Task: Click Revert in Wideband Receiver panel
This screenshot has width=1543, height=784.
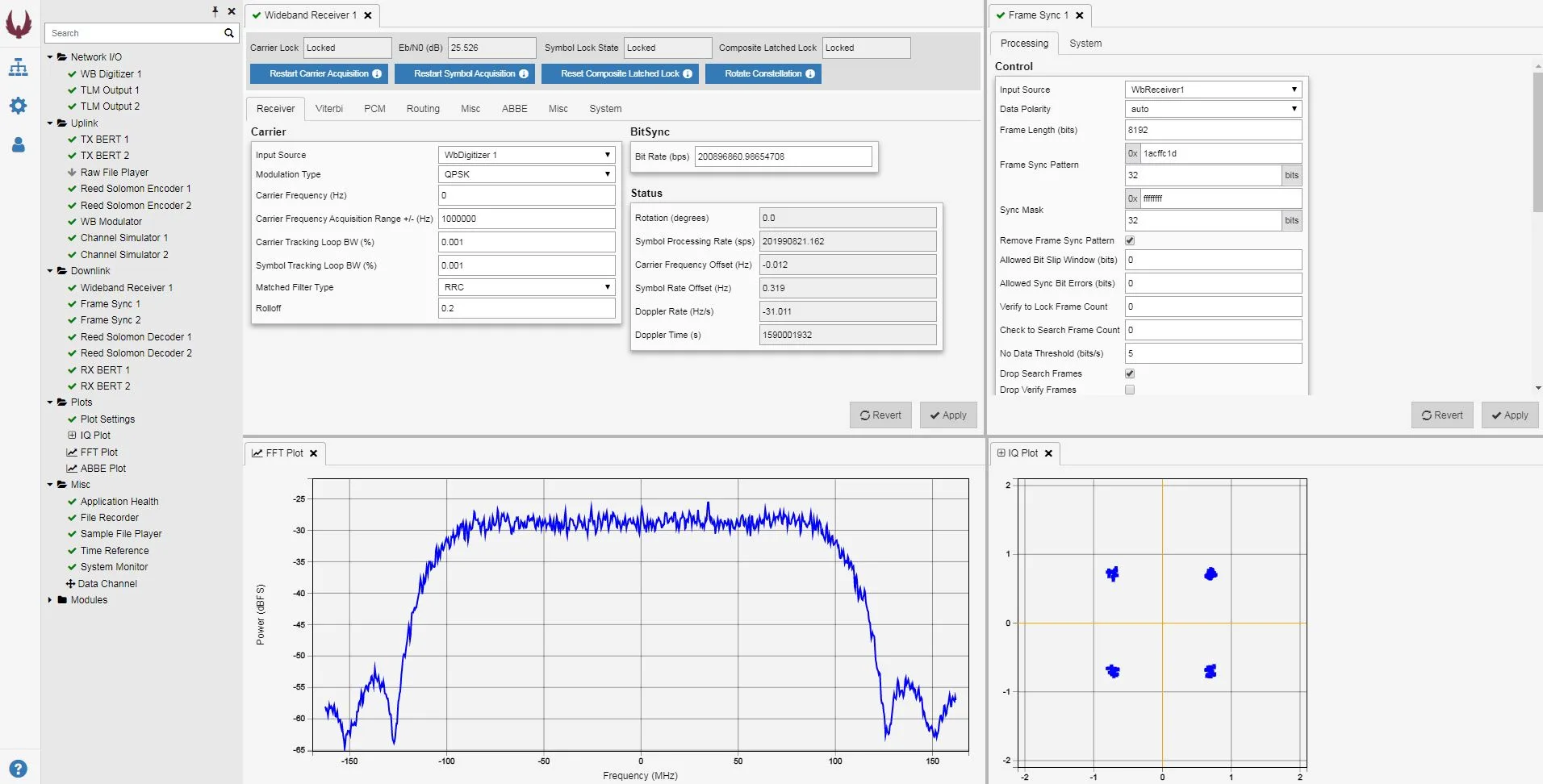Action: click(x=880, y=415)
